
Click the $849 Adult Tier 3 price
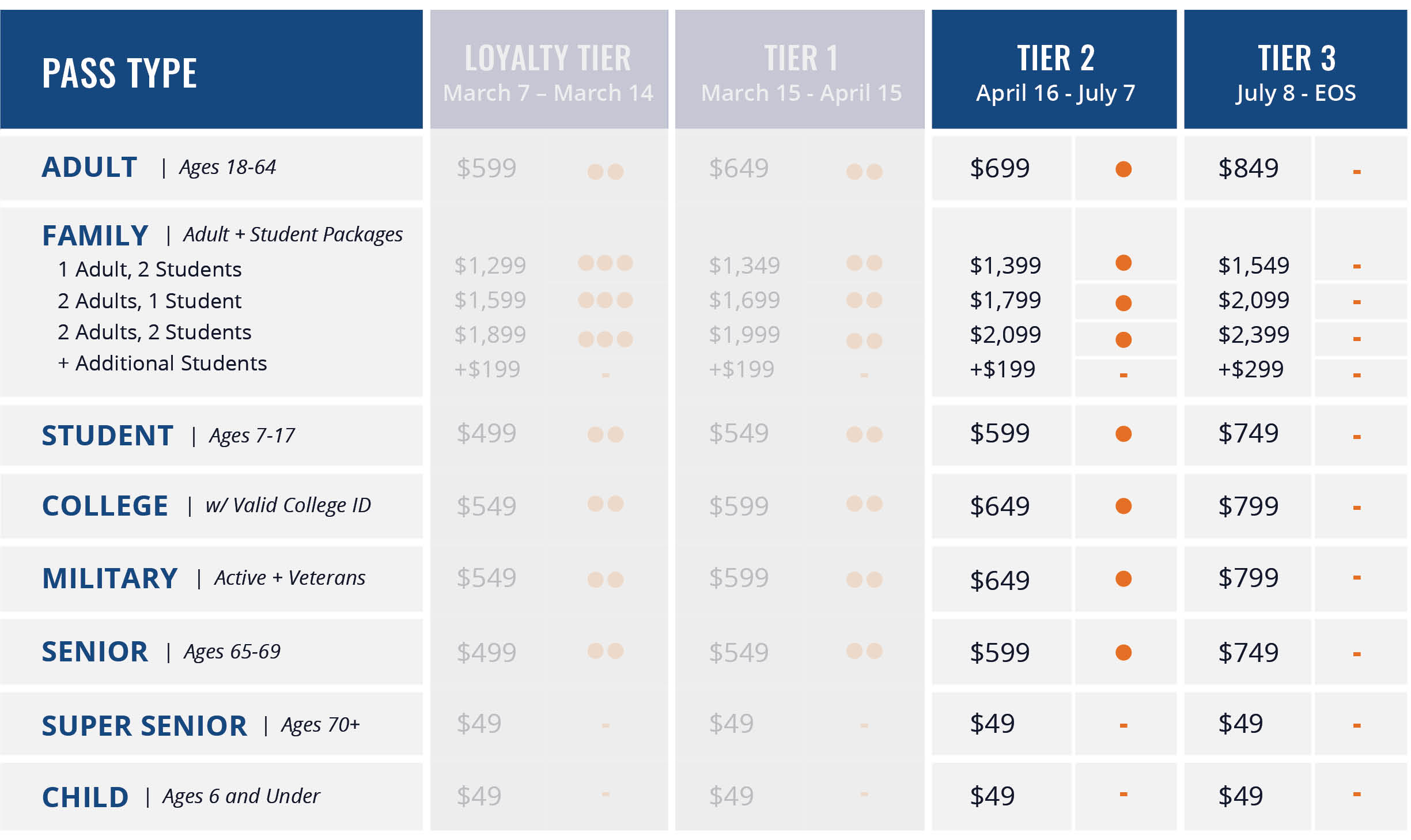[x=1248, y=168]
